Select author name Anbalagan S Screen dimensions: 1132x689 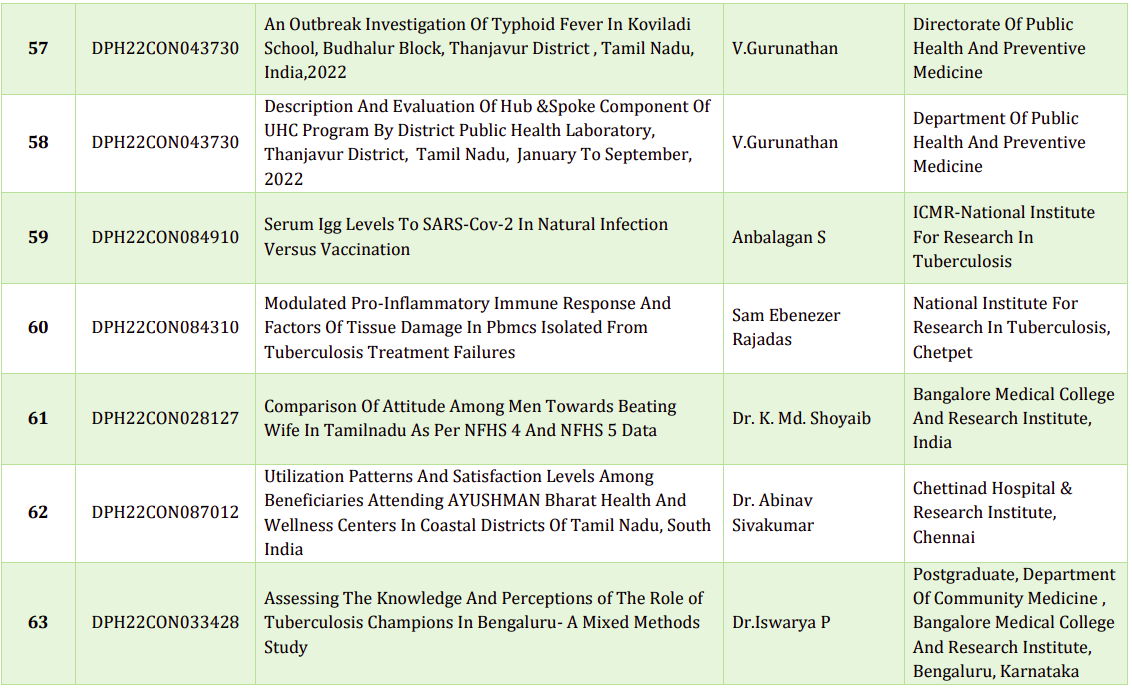pos(779,237)
